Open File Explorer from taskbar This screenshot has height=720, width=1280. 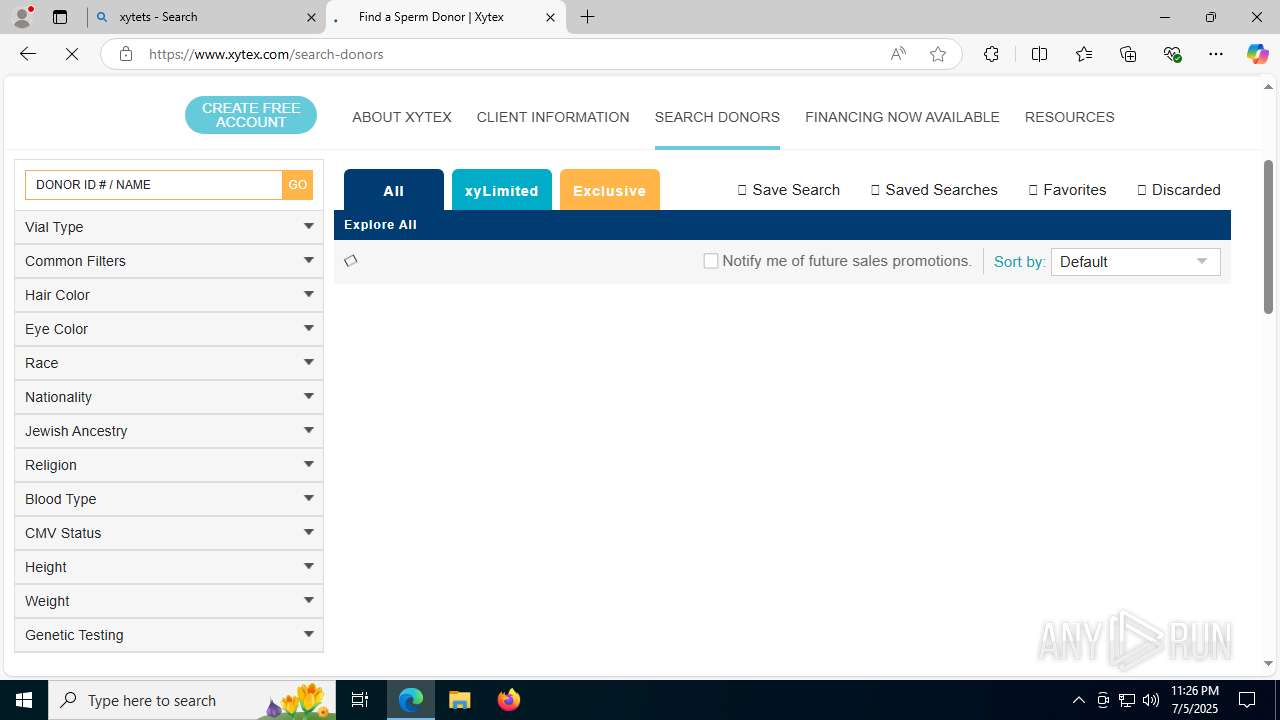point(460,700)
